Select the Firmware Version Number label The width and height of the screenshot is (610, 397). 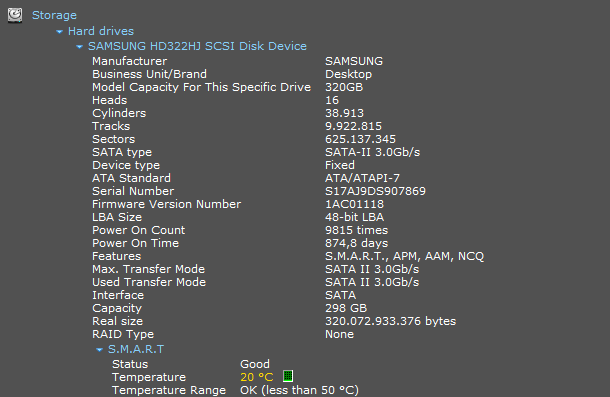(167, 204)
